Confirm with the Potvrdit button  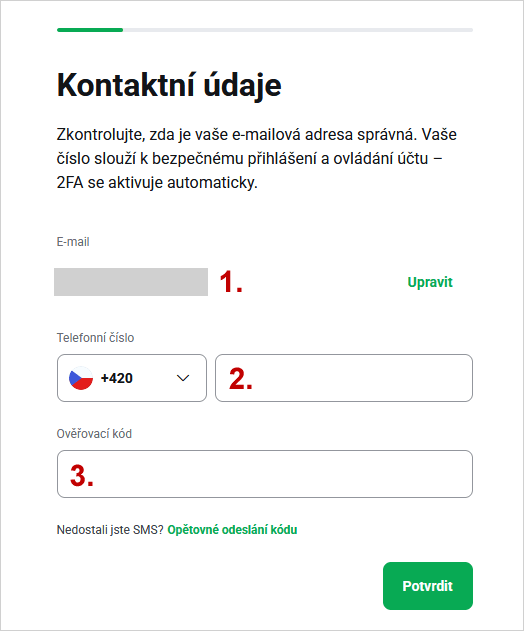click(428, 586)
